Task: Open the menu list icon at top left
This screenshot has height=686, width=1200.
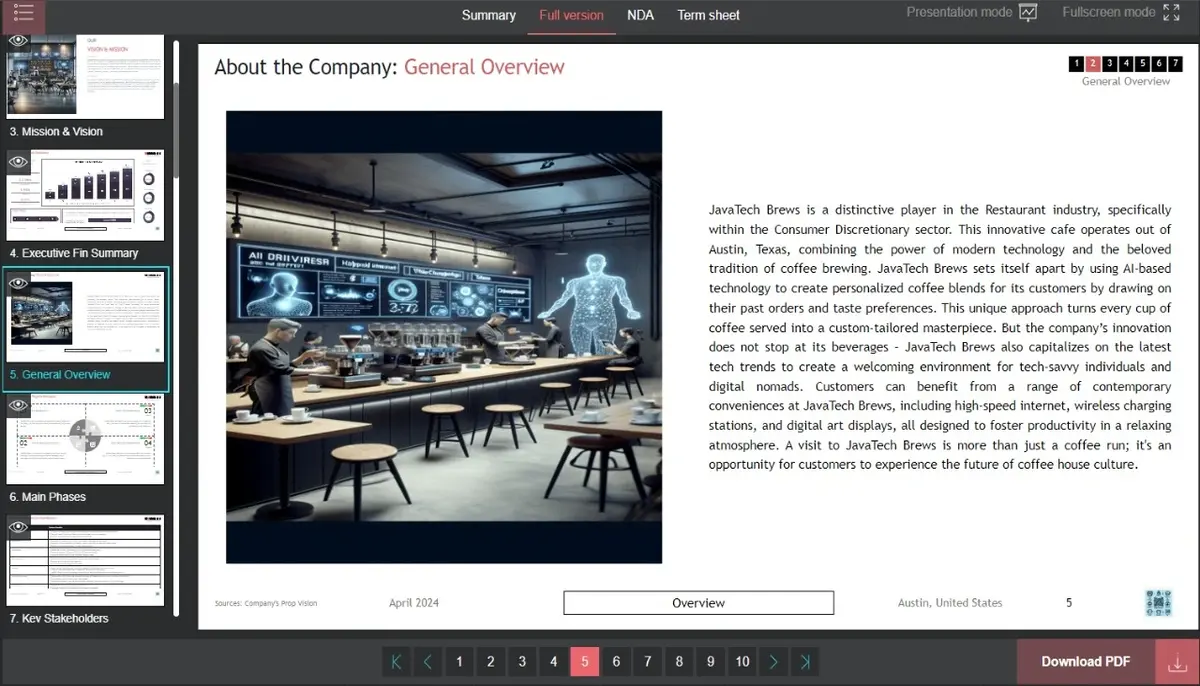Action: click(x=23, y=13)
